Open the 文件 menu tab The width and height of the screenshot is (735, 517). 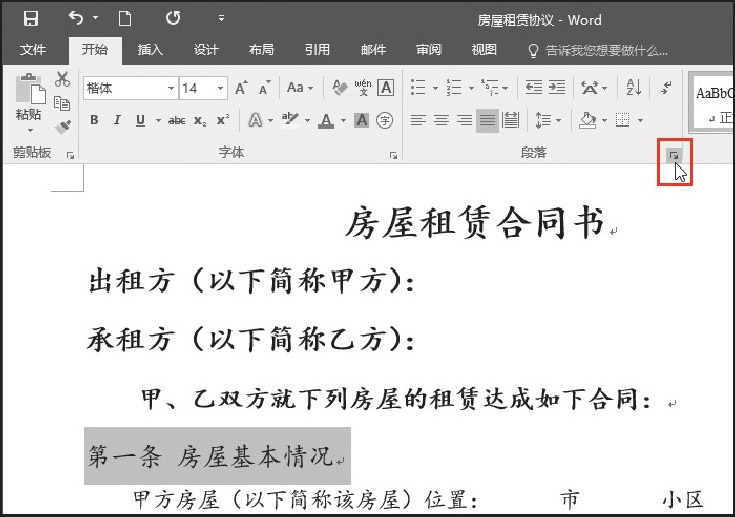click(33, 50)
